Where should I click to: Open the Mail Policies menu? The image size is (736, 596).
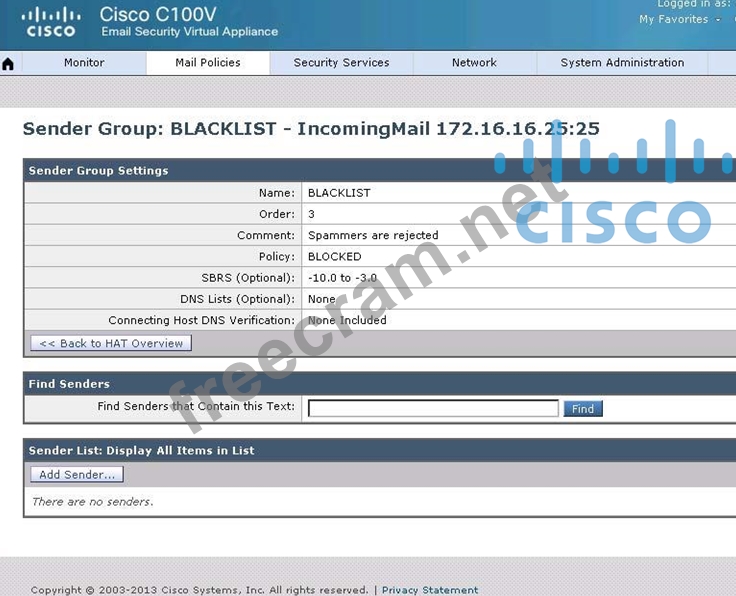(x=208, y=63)
